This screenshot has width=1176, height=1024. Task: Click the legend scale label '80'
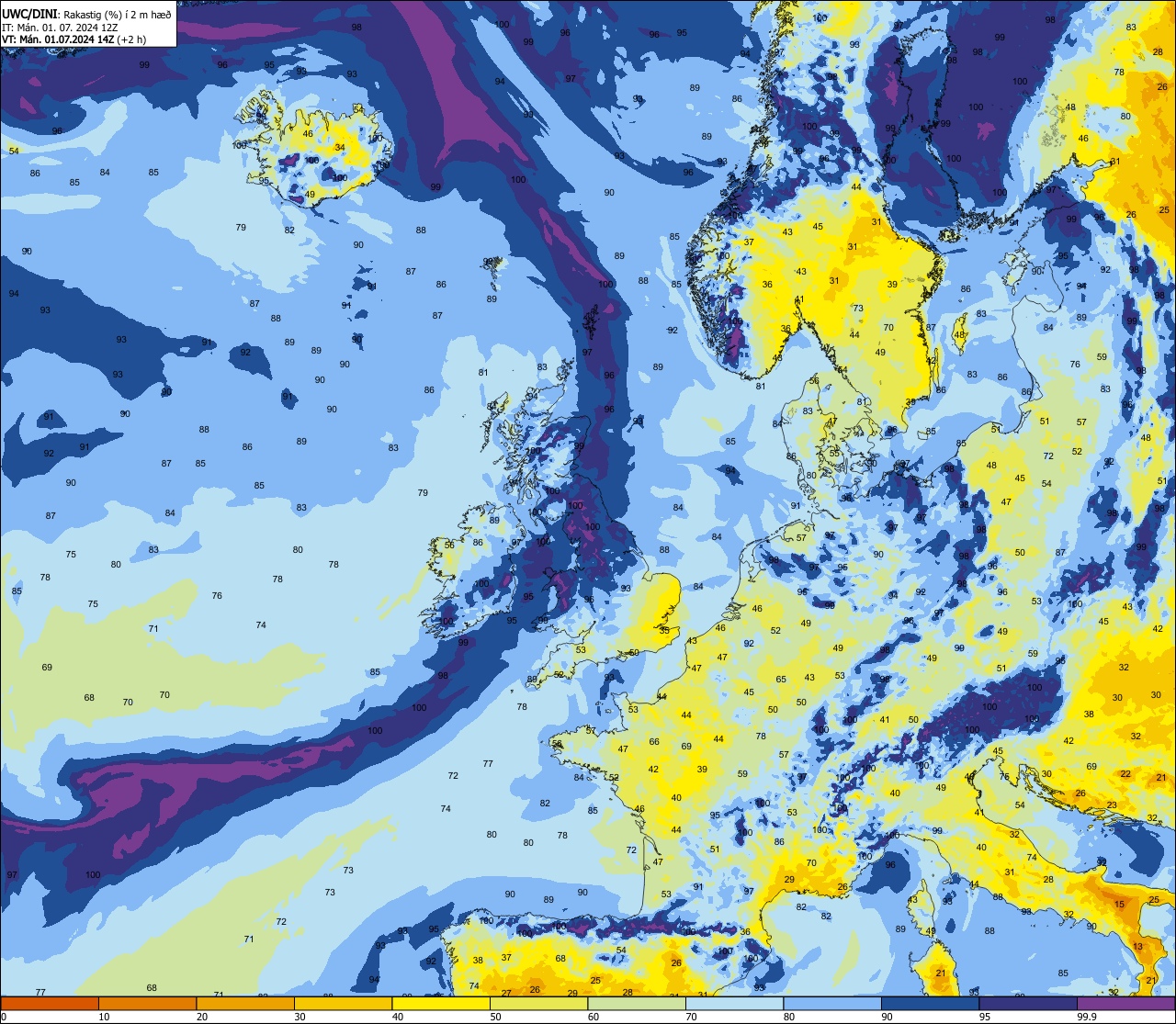pos(789,1017)
